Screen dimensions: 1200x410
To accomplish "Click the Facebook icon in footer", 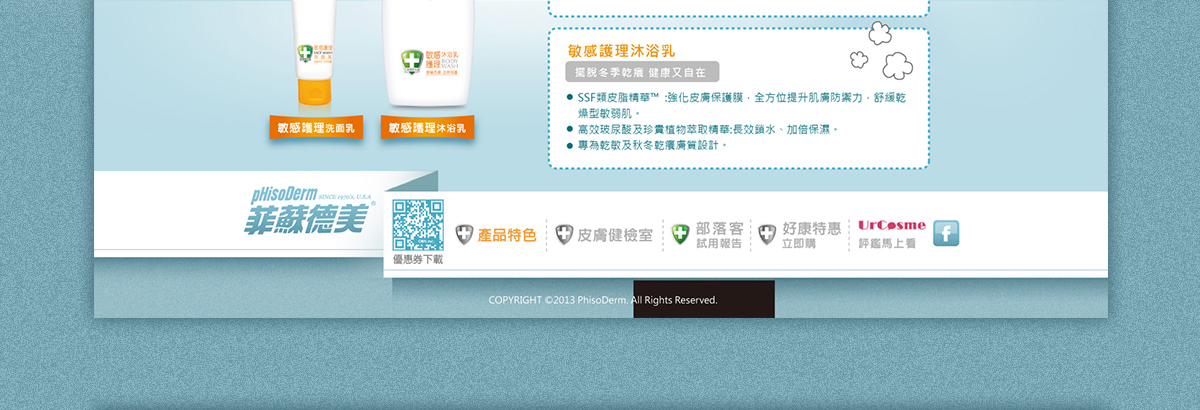I will click(x=946, y=234).
